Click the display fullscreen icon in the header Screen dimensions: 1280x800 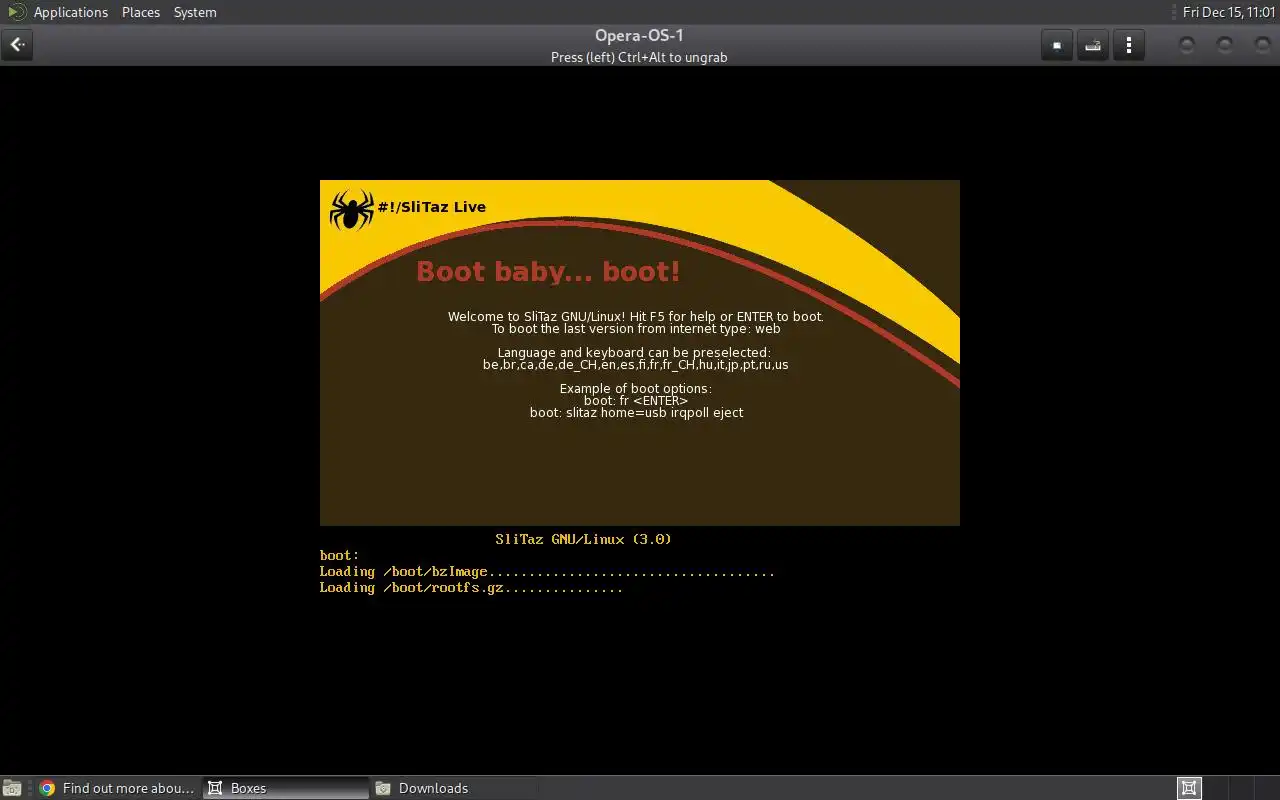(1057, 45)
